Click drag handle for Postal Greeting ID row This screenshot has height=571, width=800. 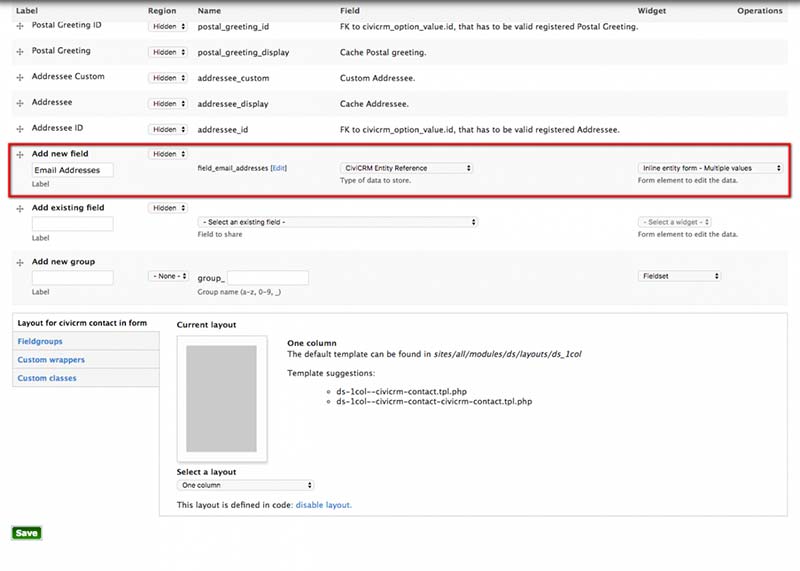[x=20, y=25]
